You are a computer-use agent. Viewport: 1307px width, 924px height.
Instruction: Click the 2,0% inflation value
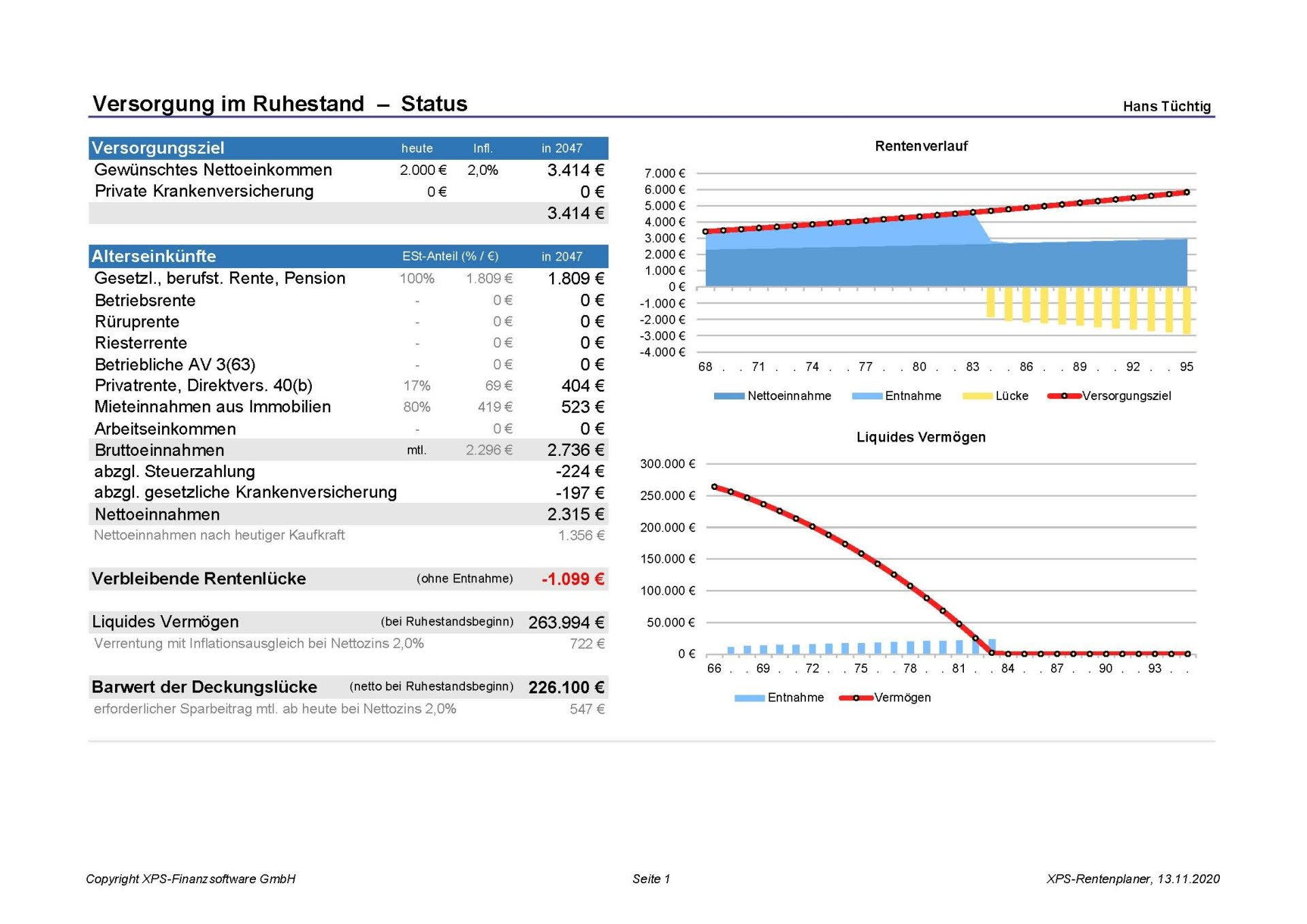(483, 170)
